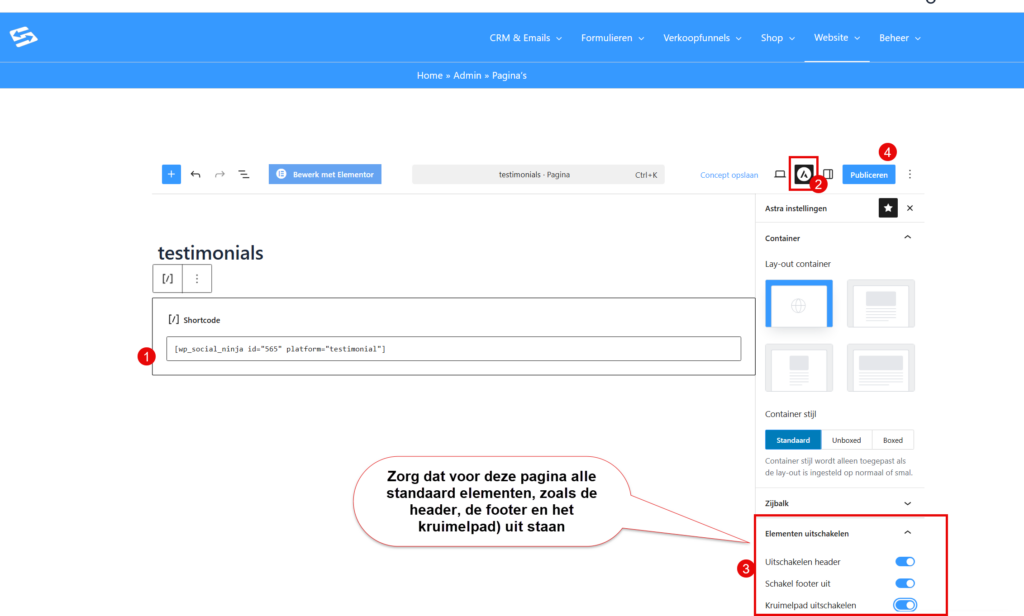Toggle the settings sidebar panel icon
Viewport: 1024px width, 616px height.
pyautogui.click(x=828, y=174)
